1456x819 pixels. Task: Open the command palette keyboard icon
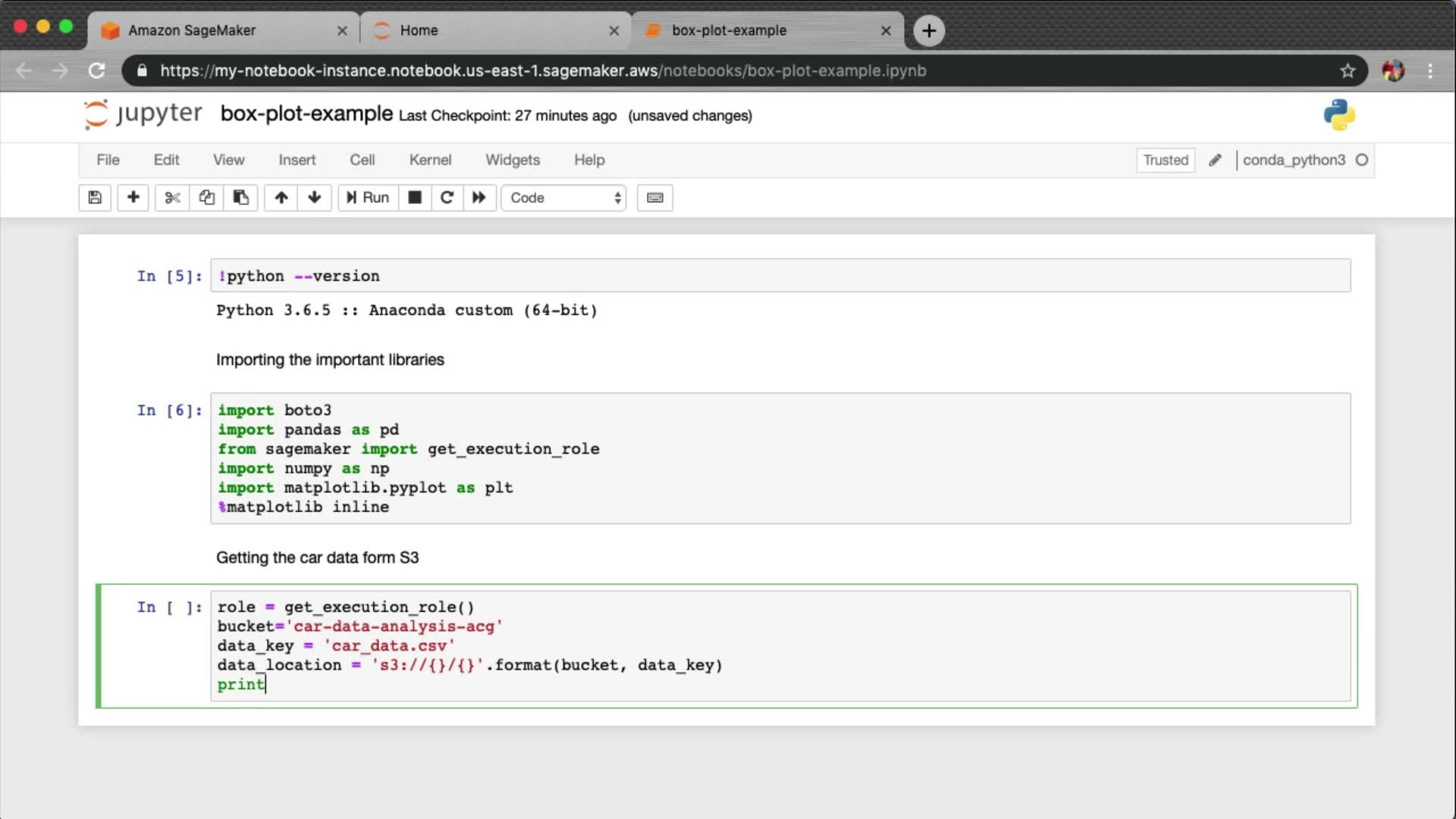tap(654, 198)
